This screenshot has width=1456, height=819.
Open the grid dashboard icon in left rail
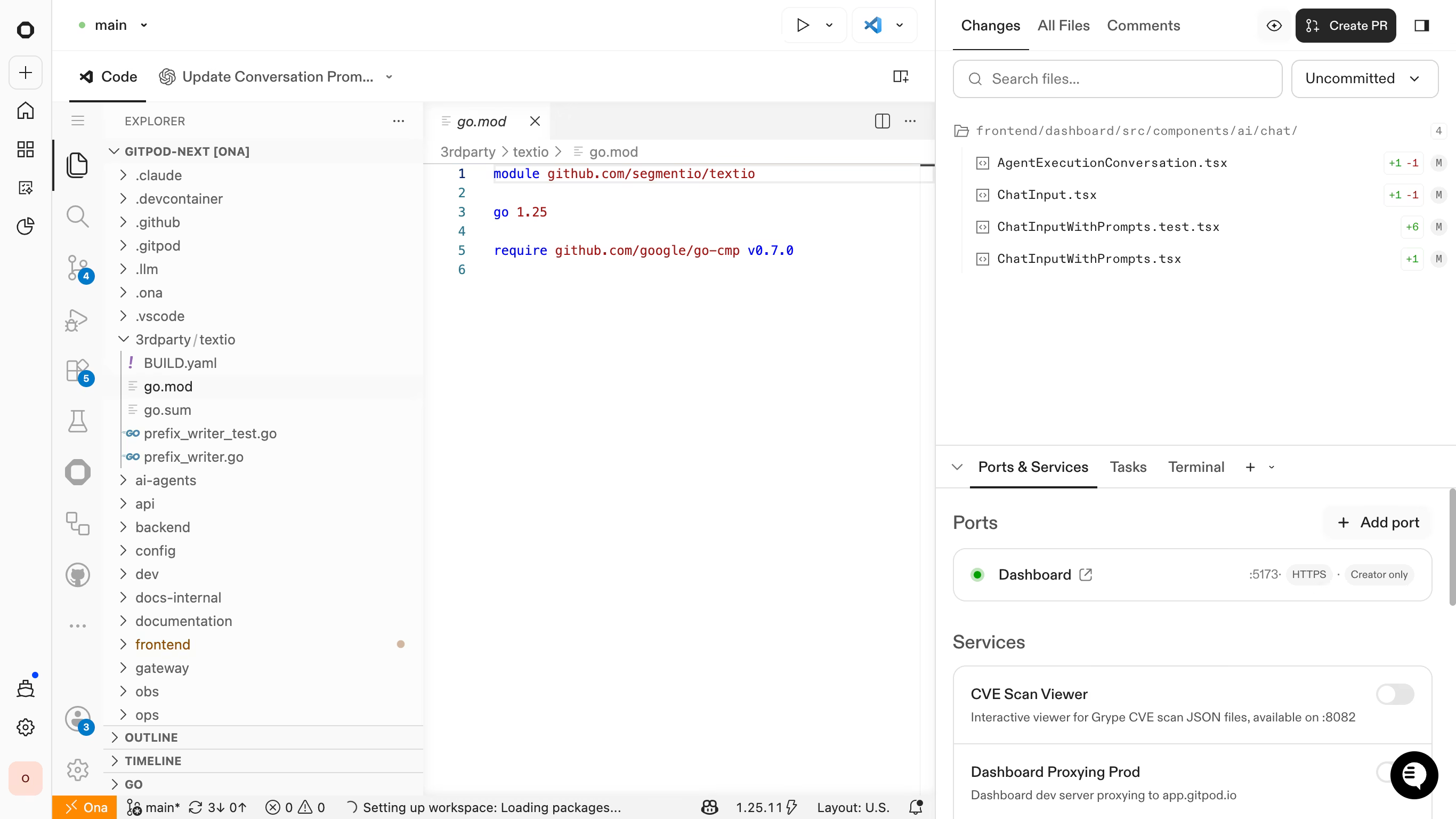coord(26,149)
